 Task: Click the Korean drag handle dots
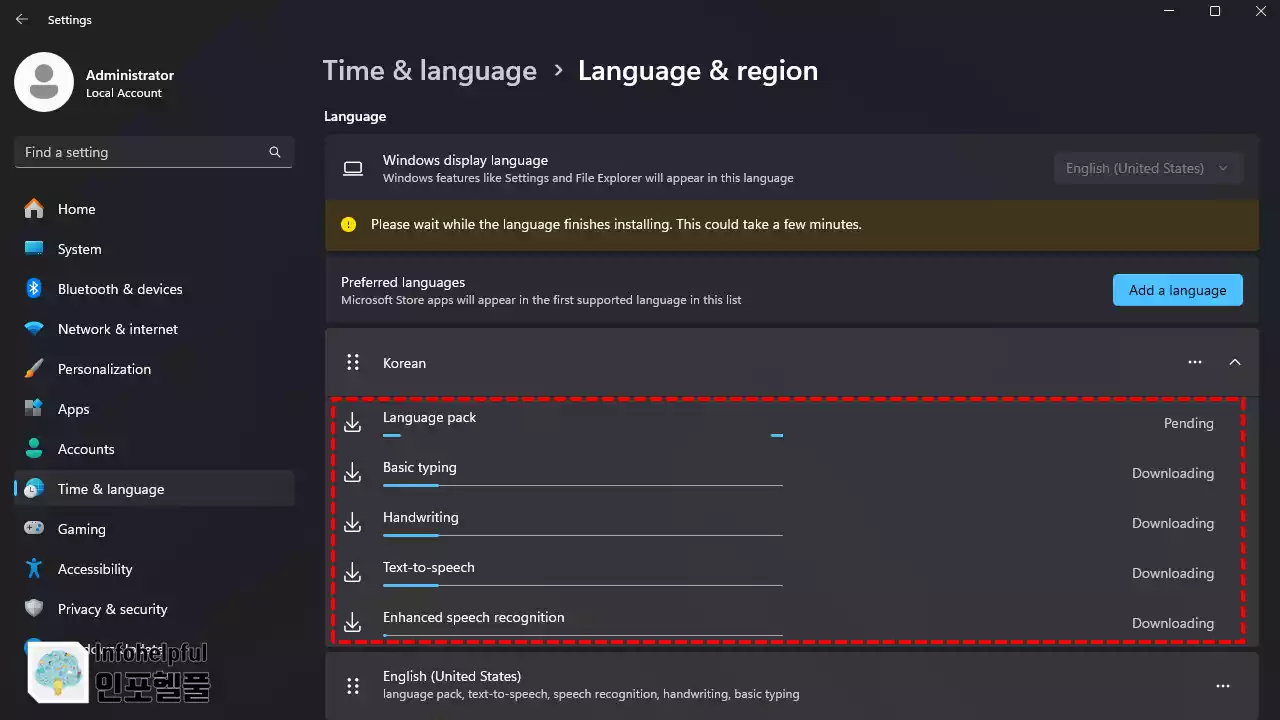(x=352, y=363)
